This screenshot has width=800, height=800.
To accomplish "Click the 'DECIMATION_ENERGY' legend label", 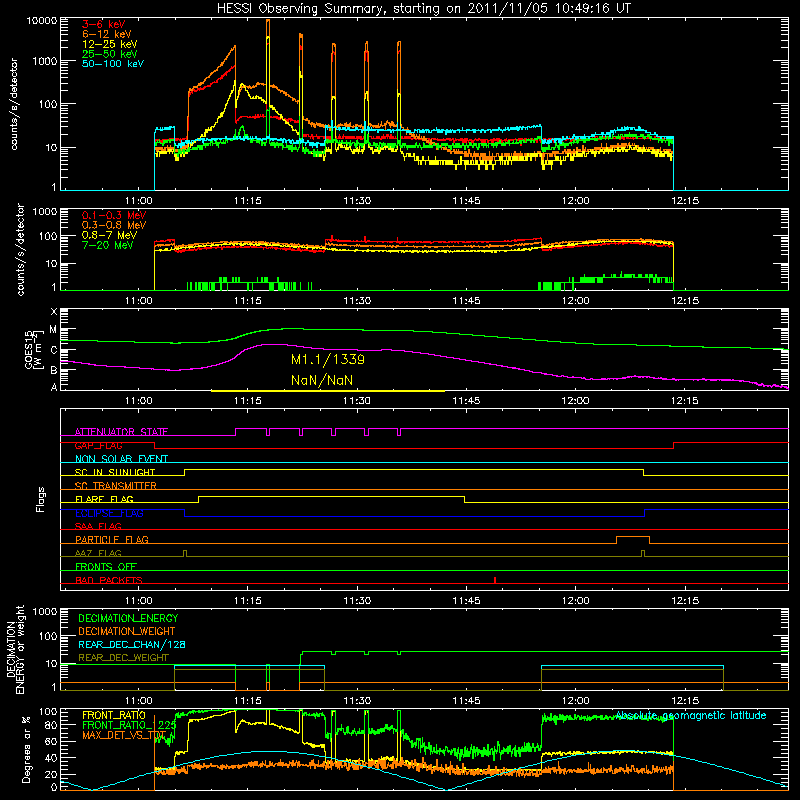I will click(128, 618).
